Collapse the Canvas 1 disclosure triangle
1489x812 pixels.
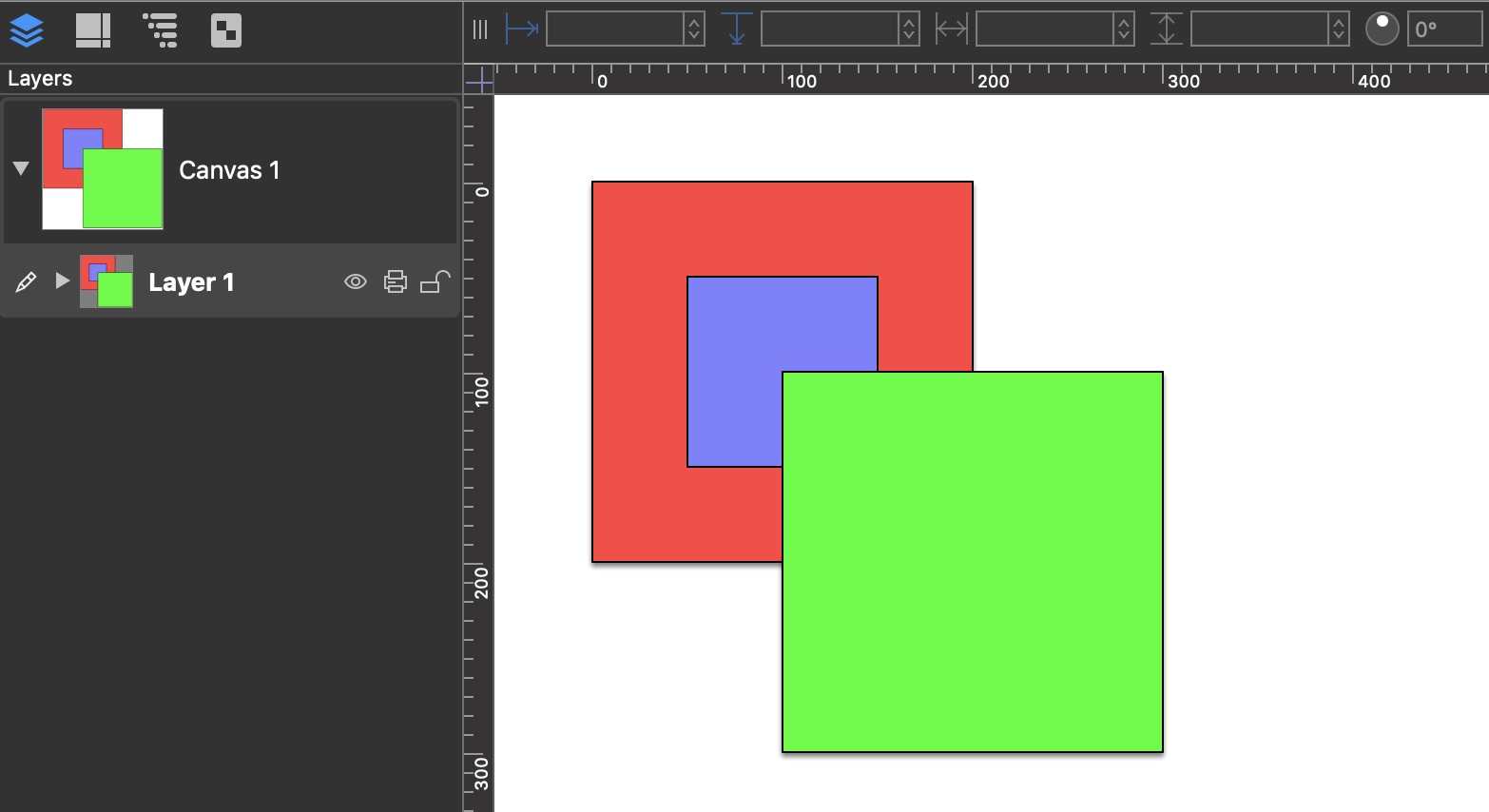point(21,168)
